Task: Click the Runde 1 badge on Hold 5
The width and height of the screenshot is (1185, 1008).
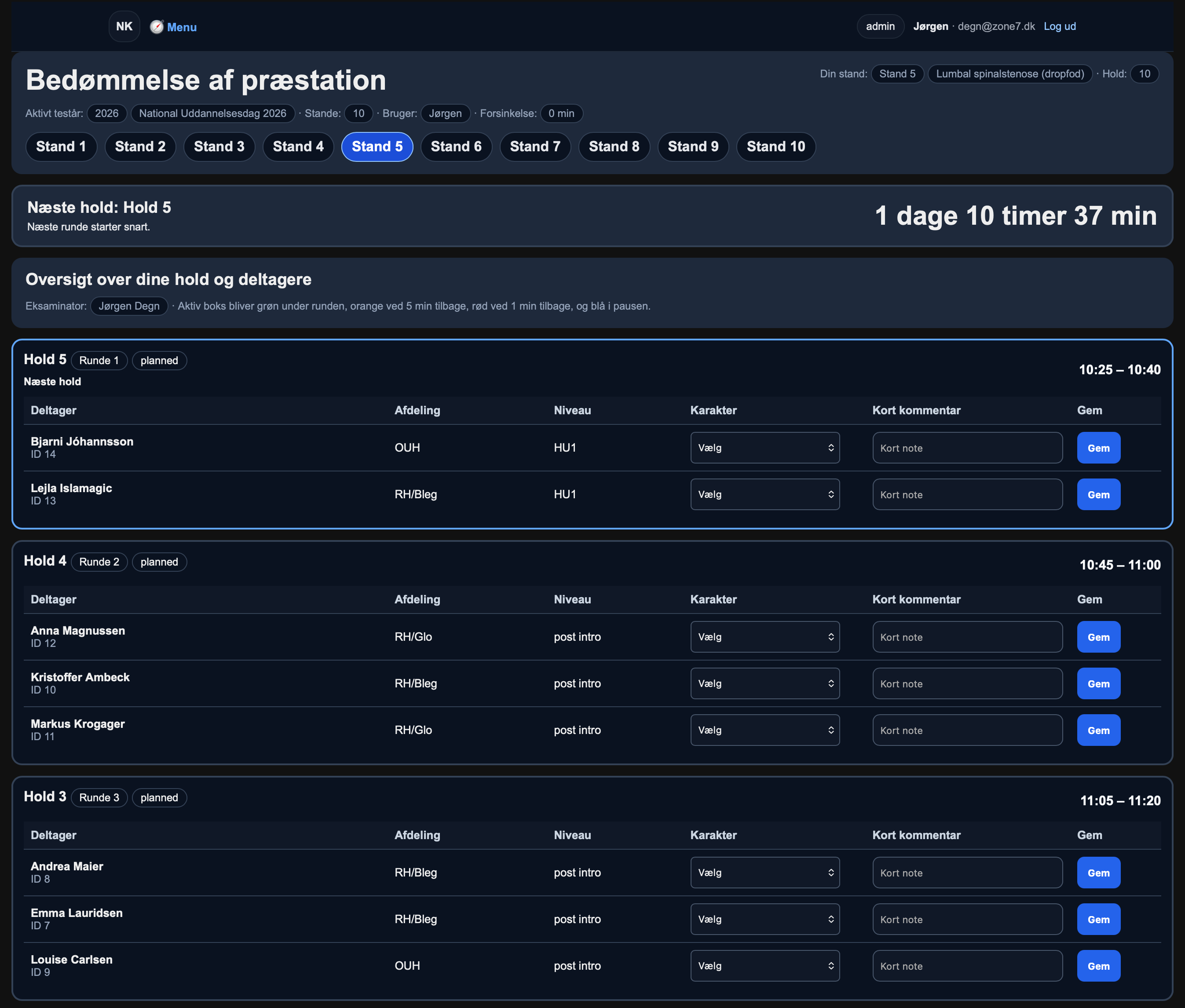Action: (x=99, y=361)
